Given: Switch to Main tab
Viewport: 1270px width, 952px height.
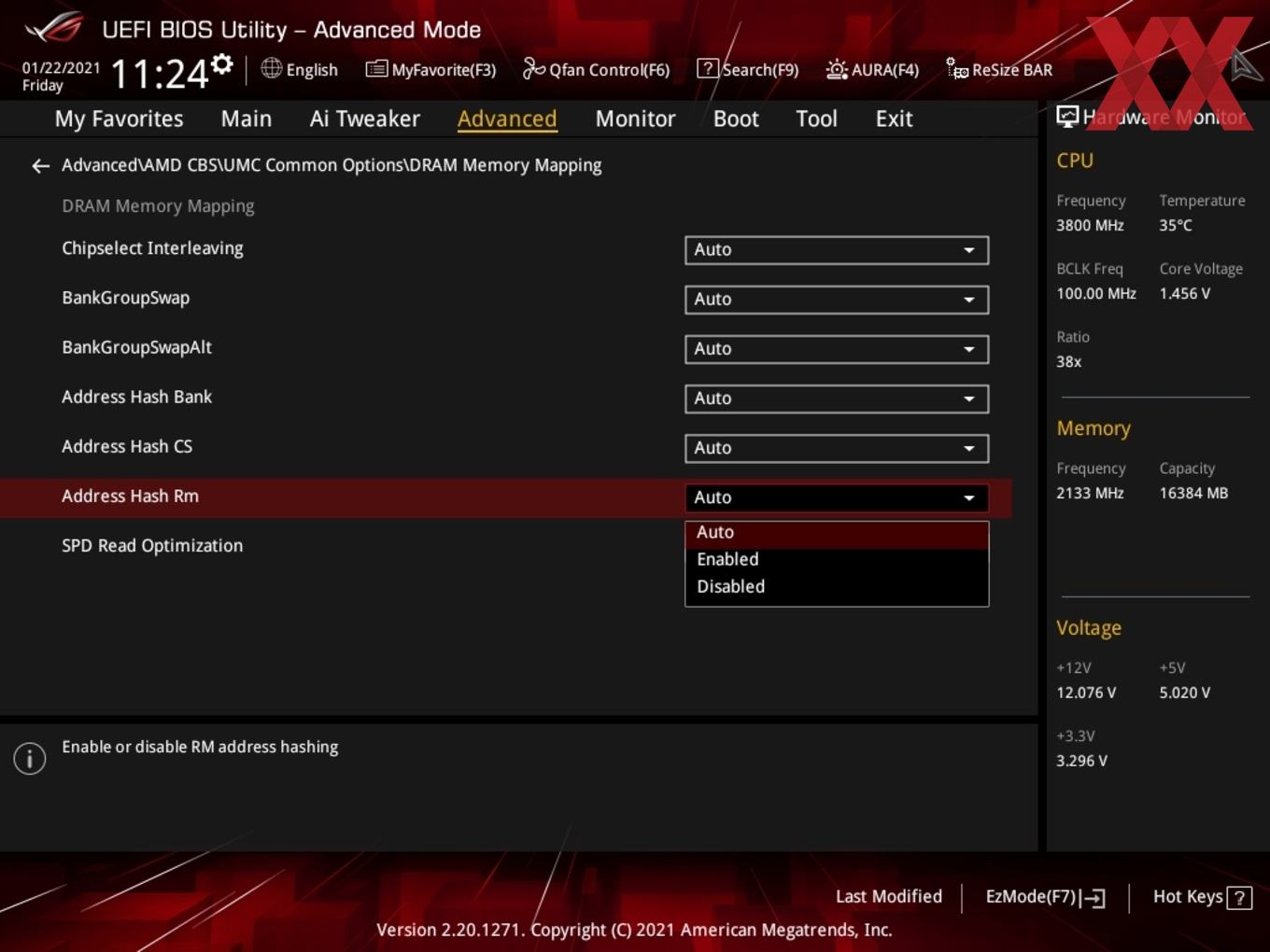Looking at the screenshot, I should click(x=247, y=119).
